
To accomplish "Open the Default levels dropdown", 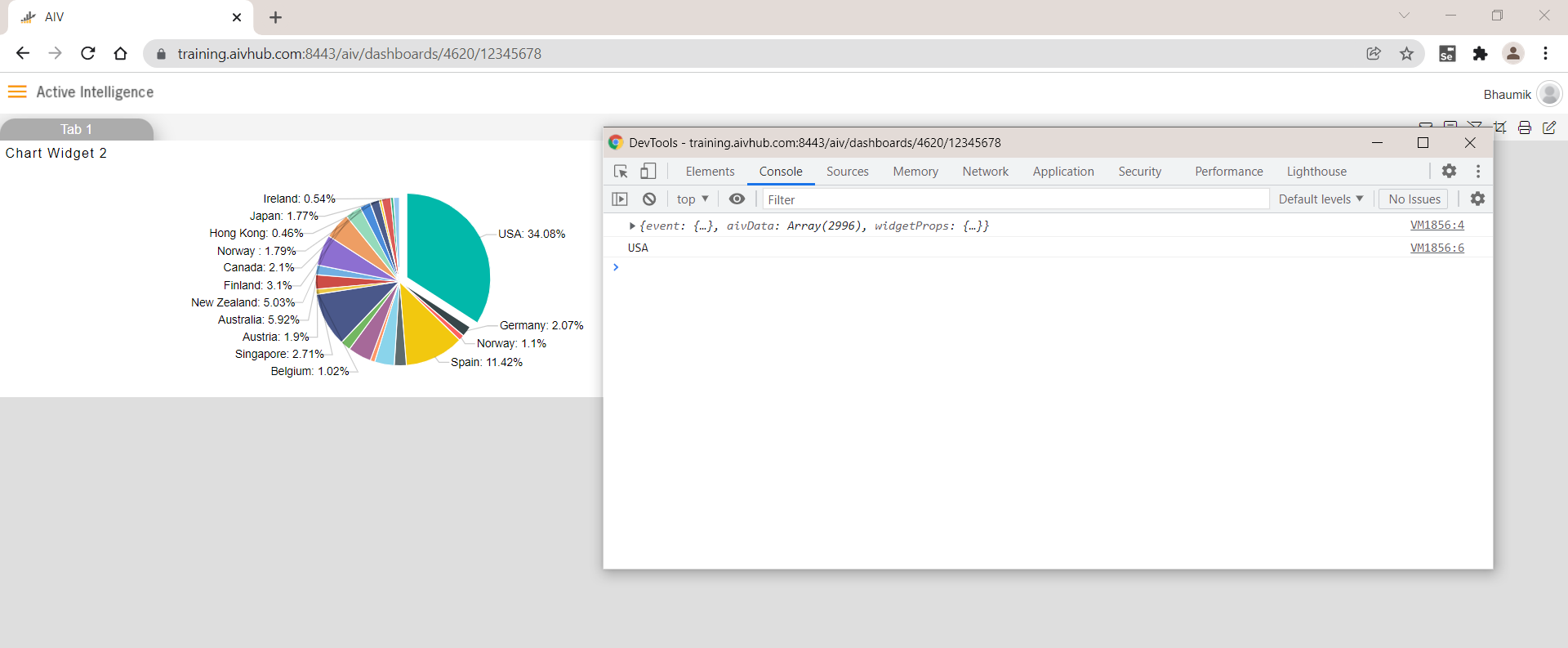I will (1321, 199).
